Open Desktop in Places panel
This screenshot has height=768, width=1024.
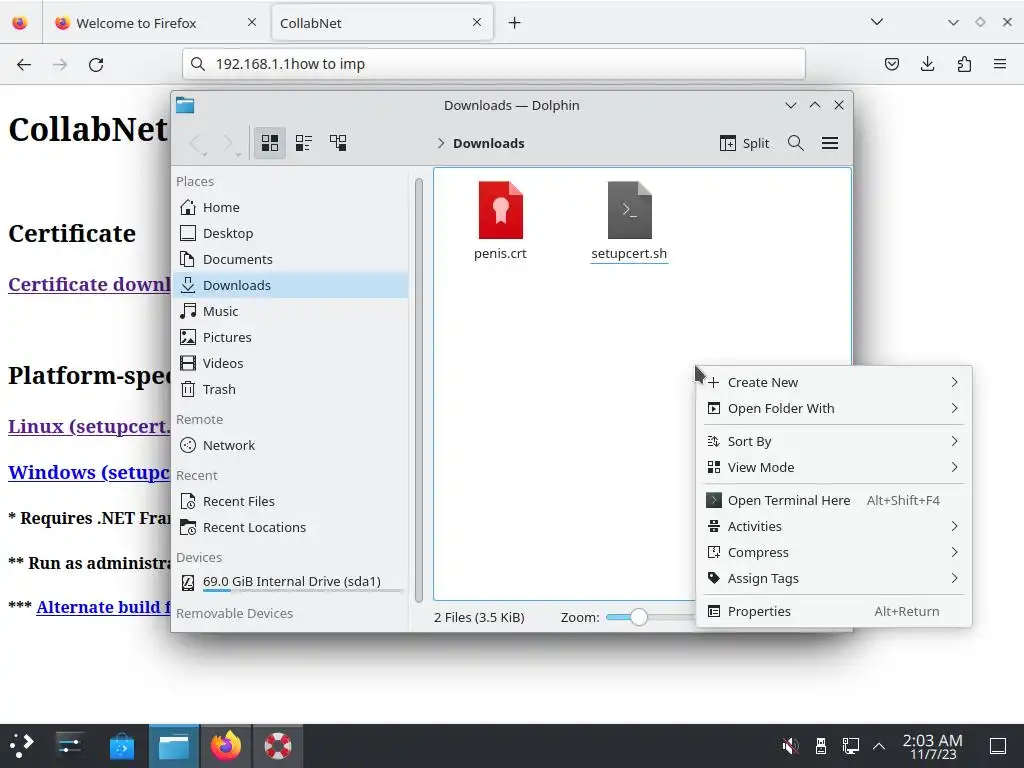point(291,233)
